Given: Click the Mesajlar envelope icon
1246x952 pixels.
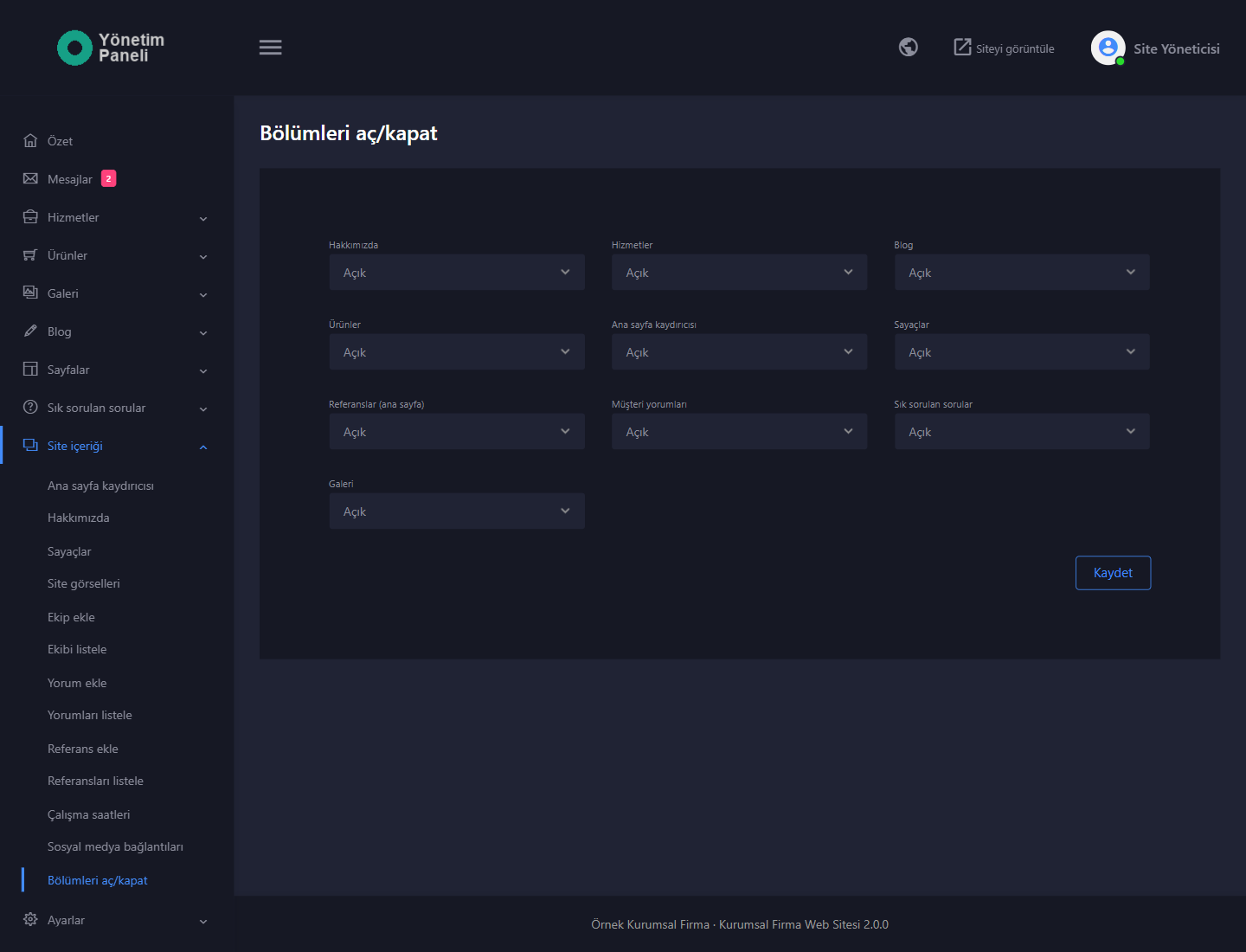Looking at the screenshot, I should (x=30, y=178).
